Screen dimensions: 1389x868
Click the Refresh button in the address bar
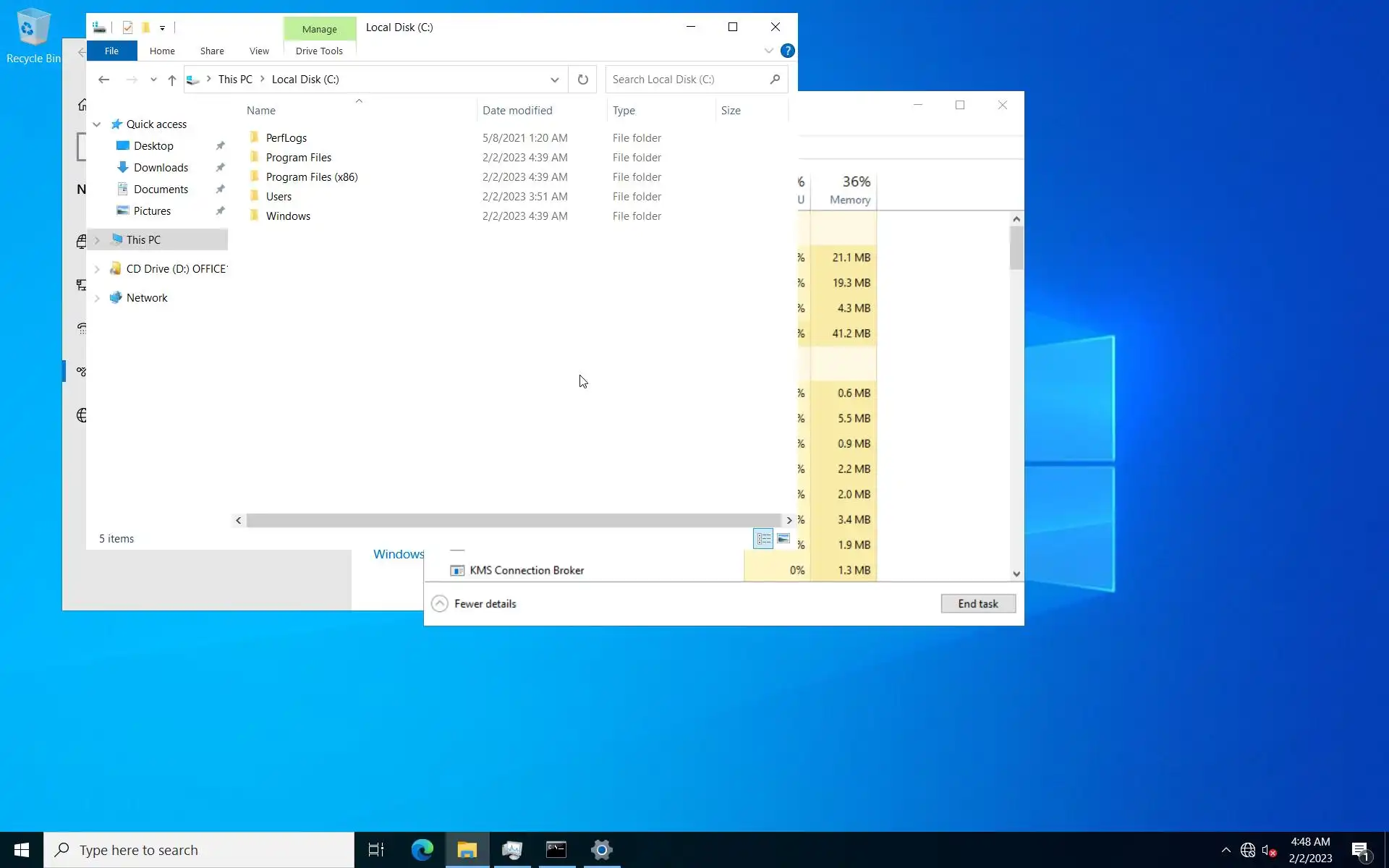[582, 80]
